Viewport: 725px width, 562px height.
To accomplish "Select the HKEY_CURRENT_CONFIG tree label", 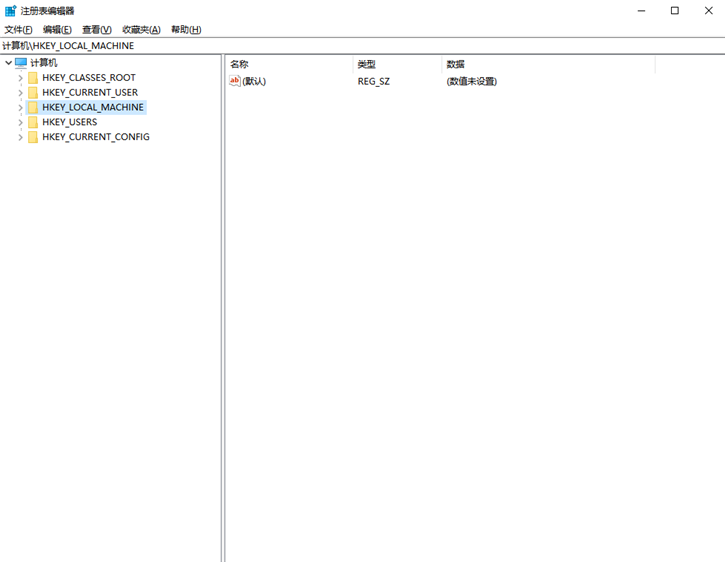I will coord(96,137).
